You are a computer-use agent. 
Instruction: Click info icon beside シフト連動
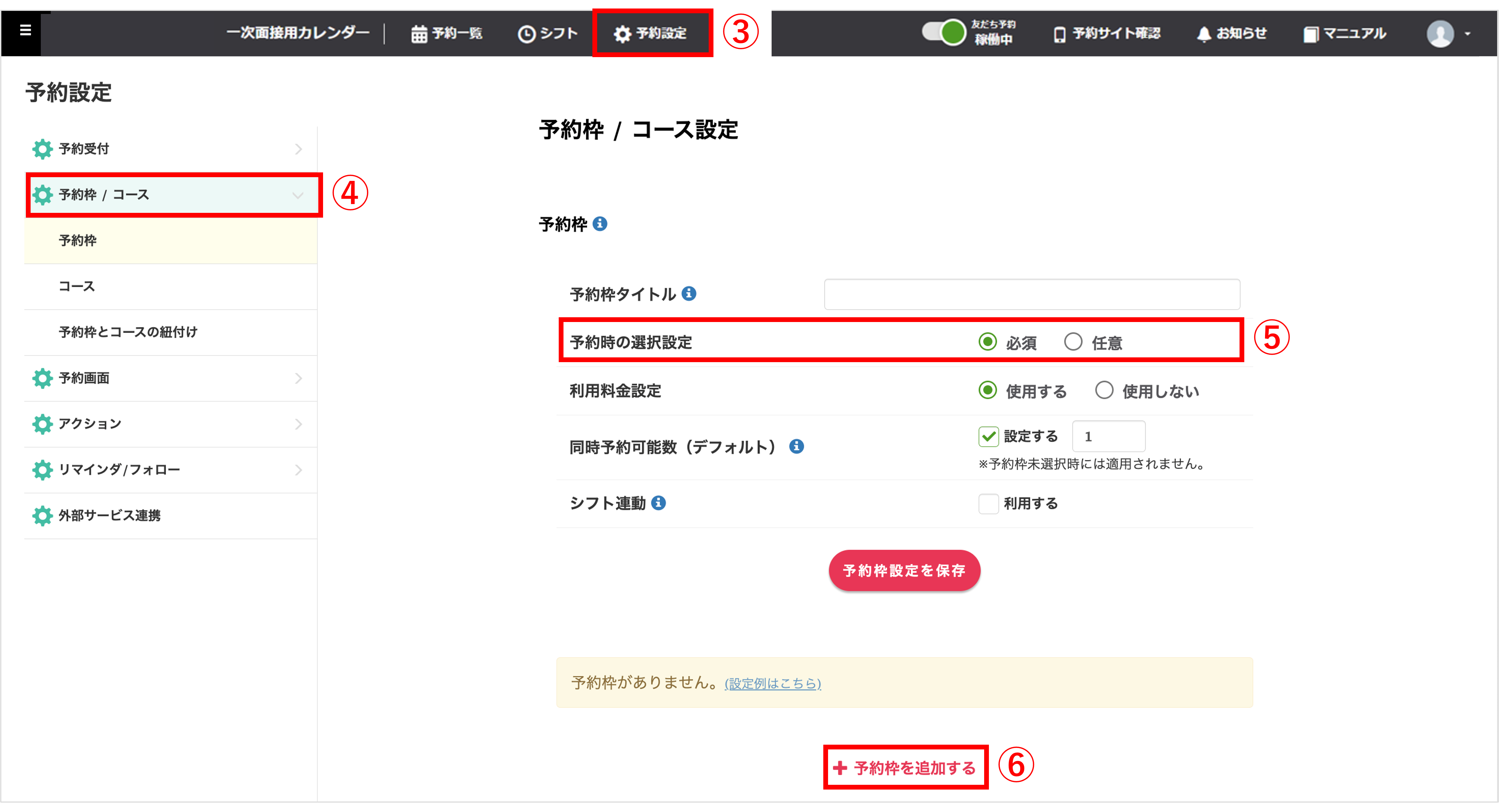click(x=658, y=503)
